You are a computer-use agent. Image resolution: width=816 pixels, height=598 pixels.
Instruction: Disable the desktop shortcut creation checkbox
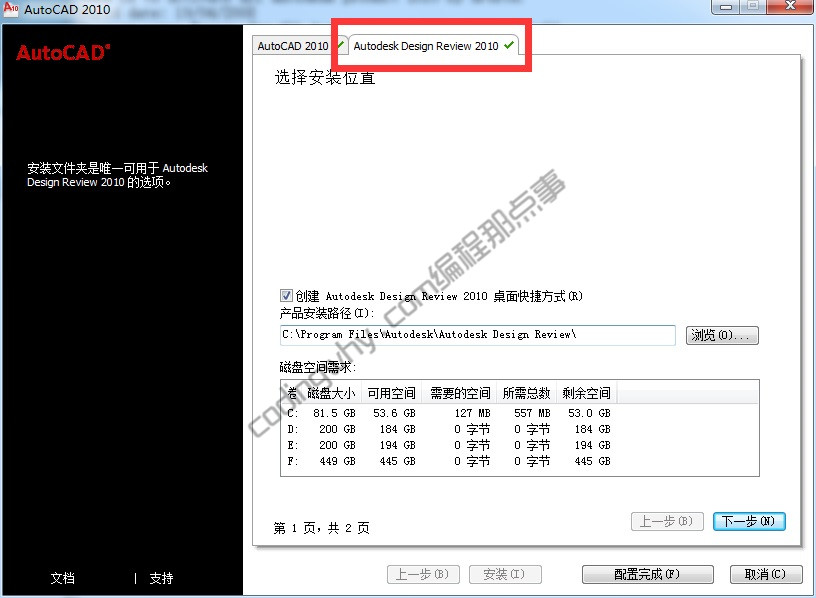point(285,296)
